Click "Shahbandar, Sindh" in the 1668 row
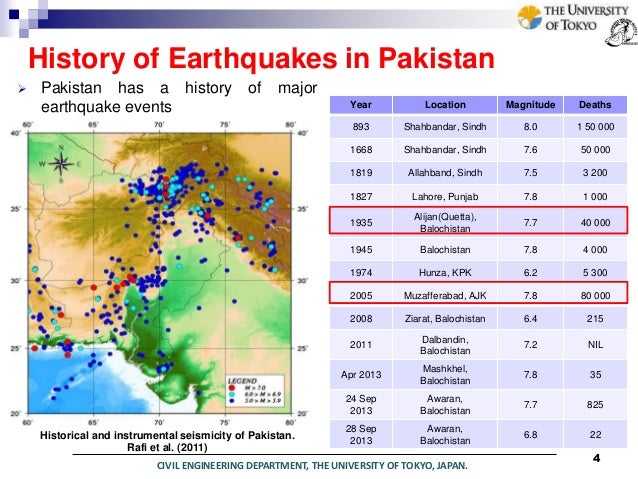Screen dimensions: 638x479 tap(445, 150)
